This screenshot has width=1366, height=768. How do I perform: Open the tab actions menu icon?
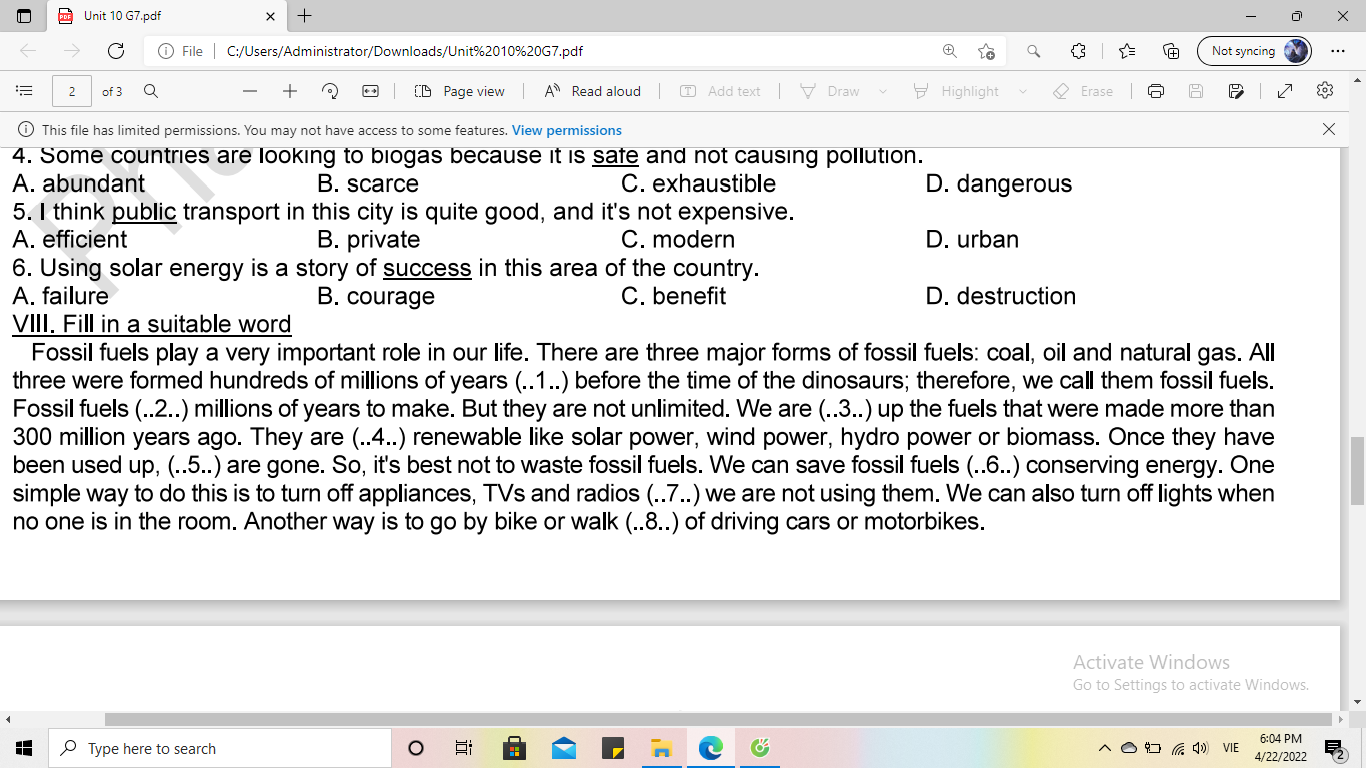pos(24,16)
